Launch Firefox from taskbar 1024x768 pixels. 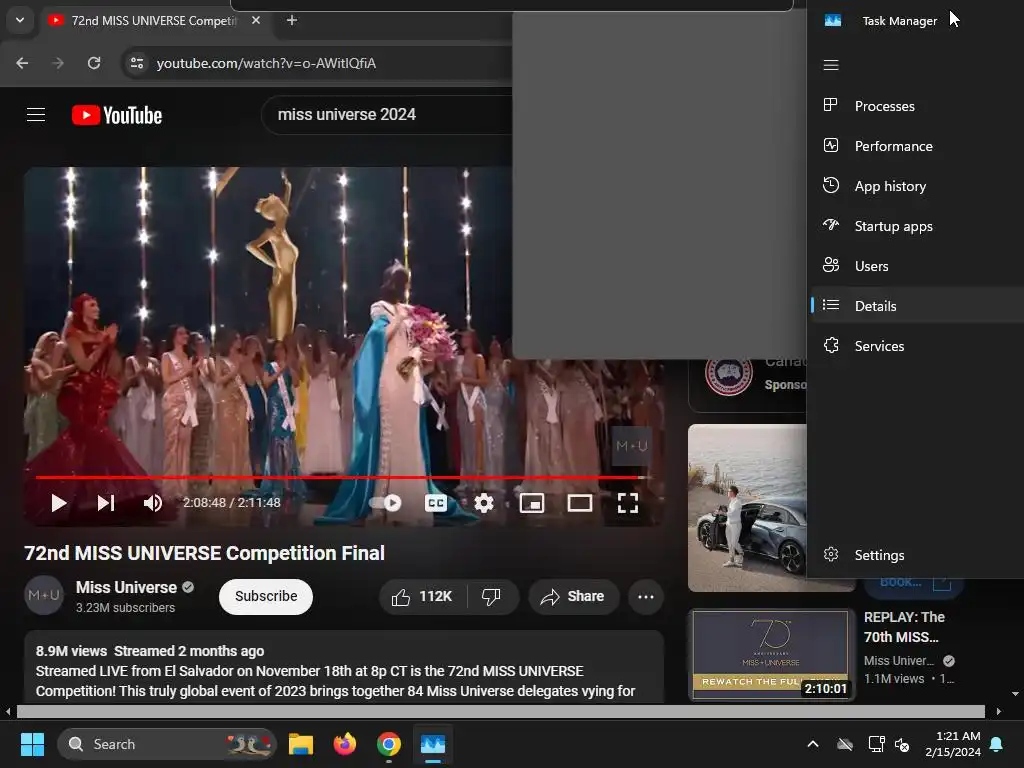[345, 744]
